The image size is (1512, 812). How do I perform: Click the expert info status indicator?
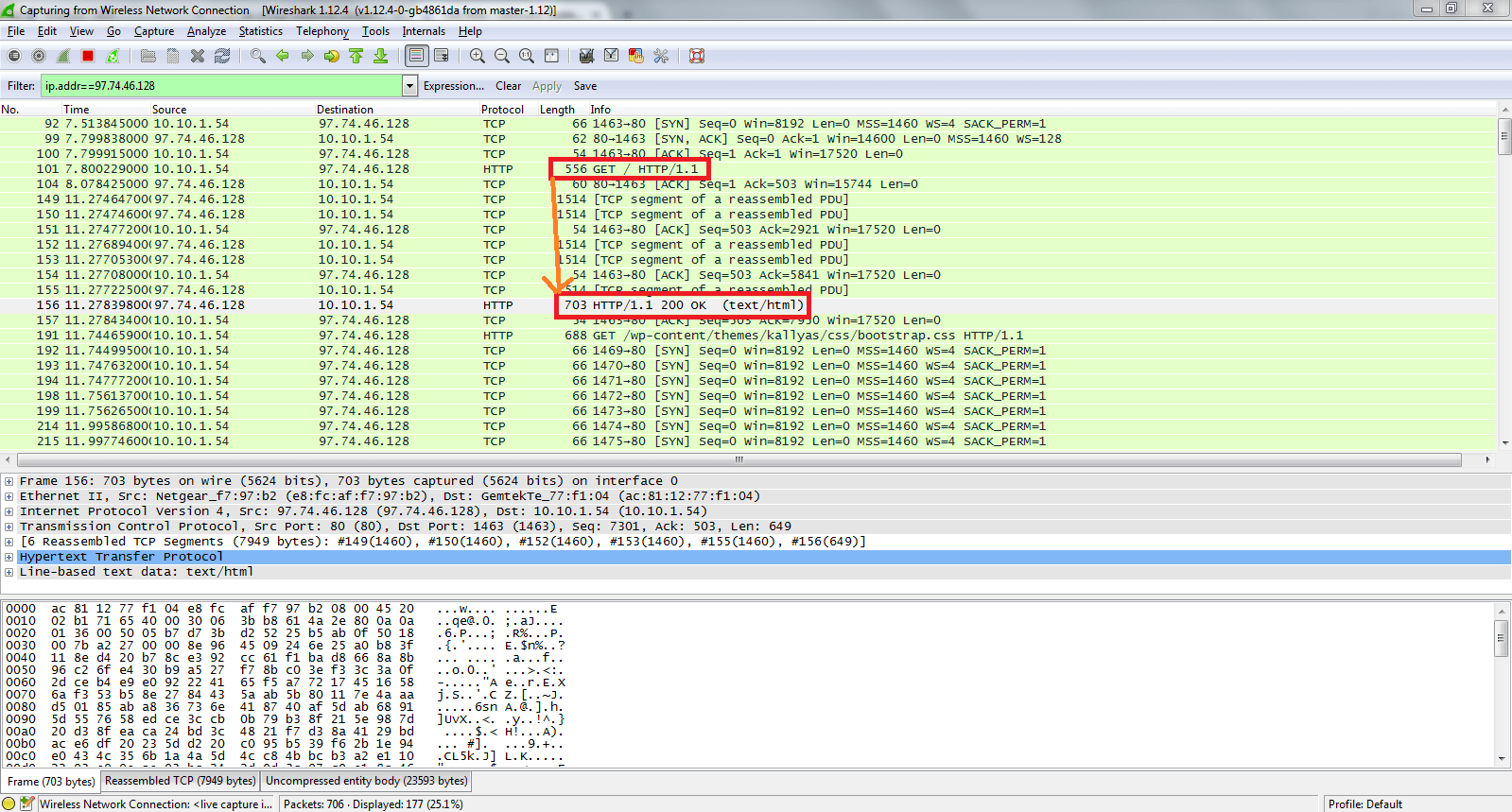[x=9, y=804]
